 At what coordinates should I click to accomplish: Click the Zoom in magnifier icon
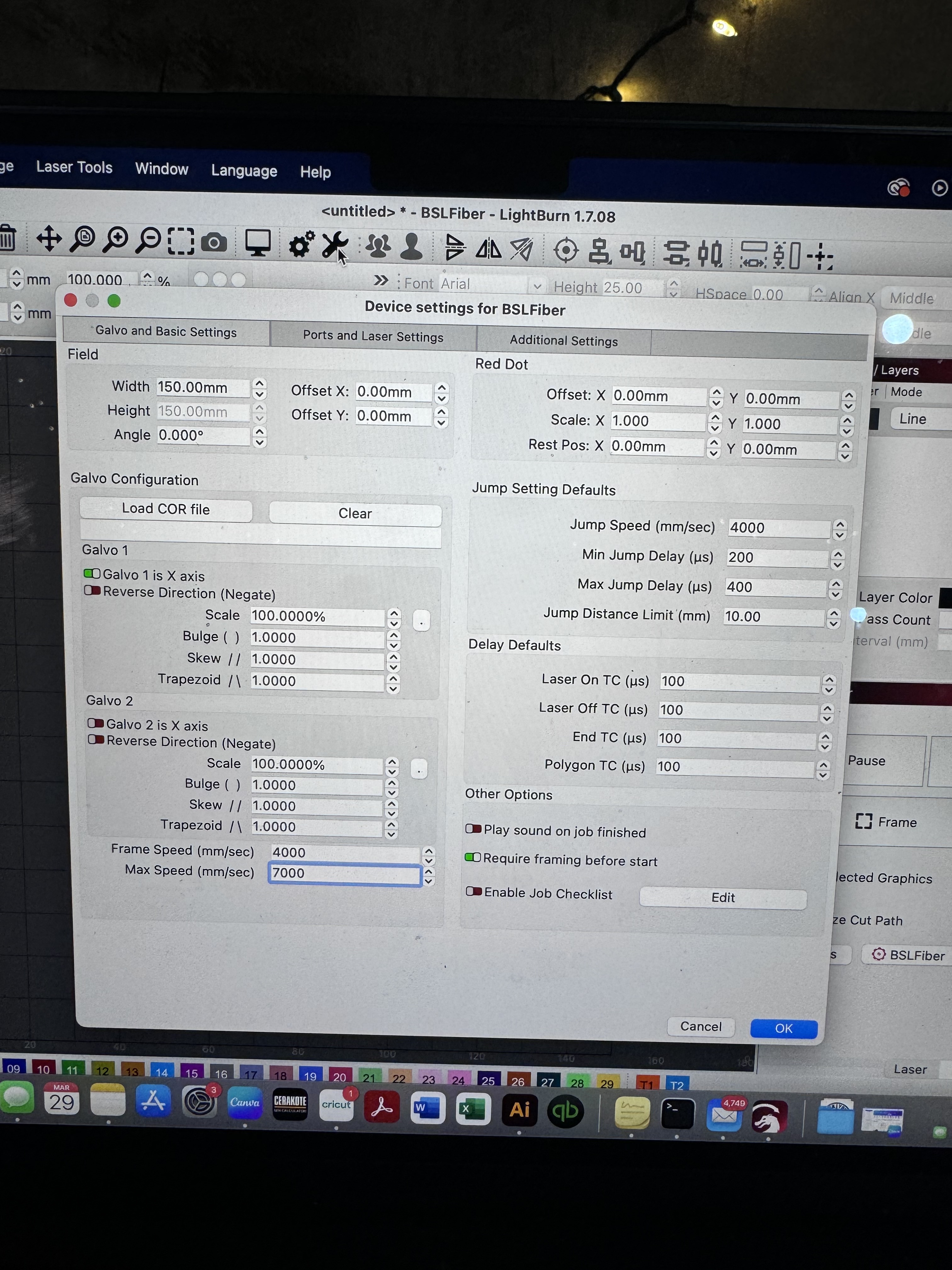pyautogui.click(x=115, y=240)
